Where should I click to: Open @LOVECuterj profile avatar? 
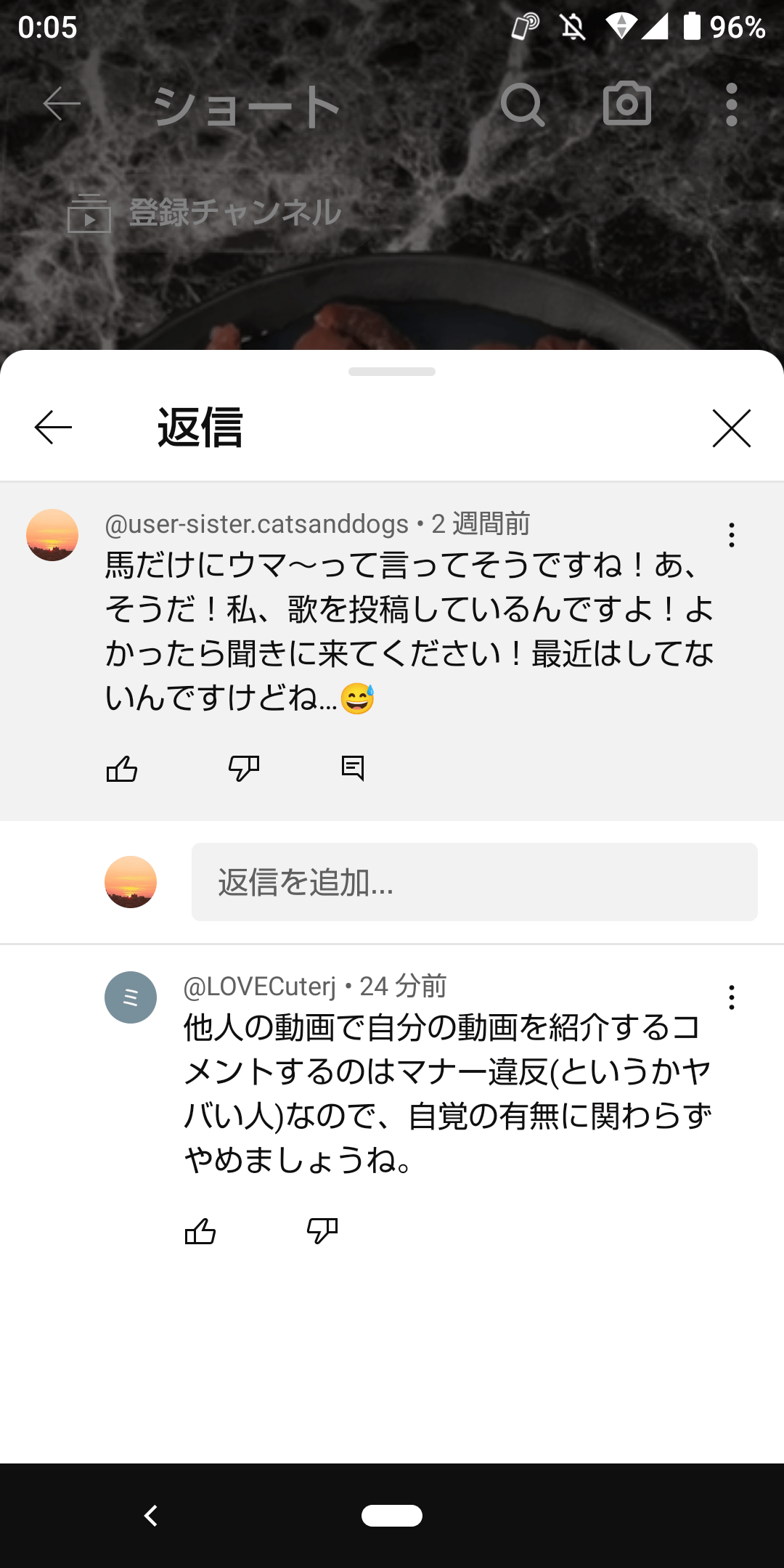131,997
